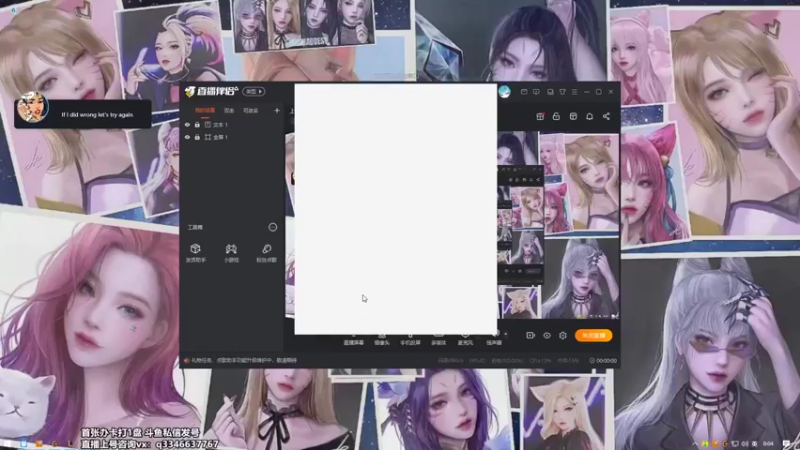Toggle the lock icon on the 全屏 1 row

pyautogui.click(x=197, y=137)
